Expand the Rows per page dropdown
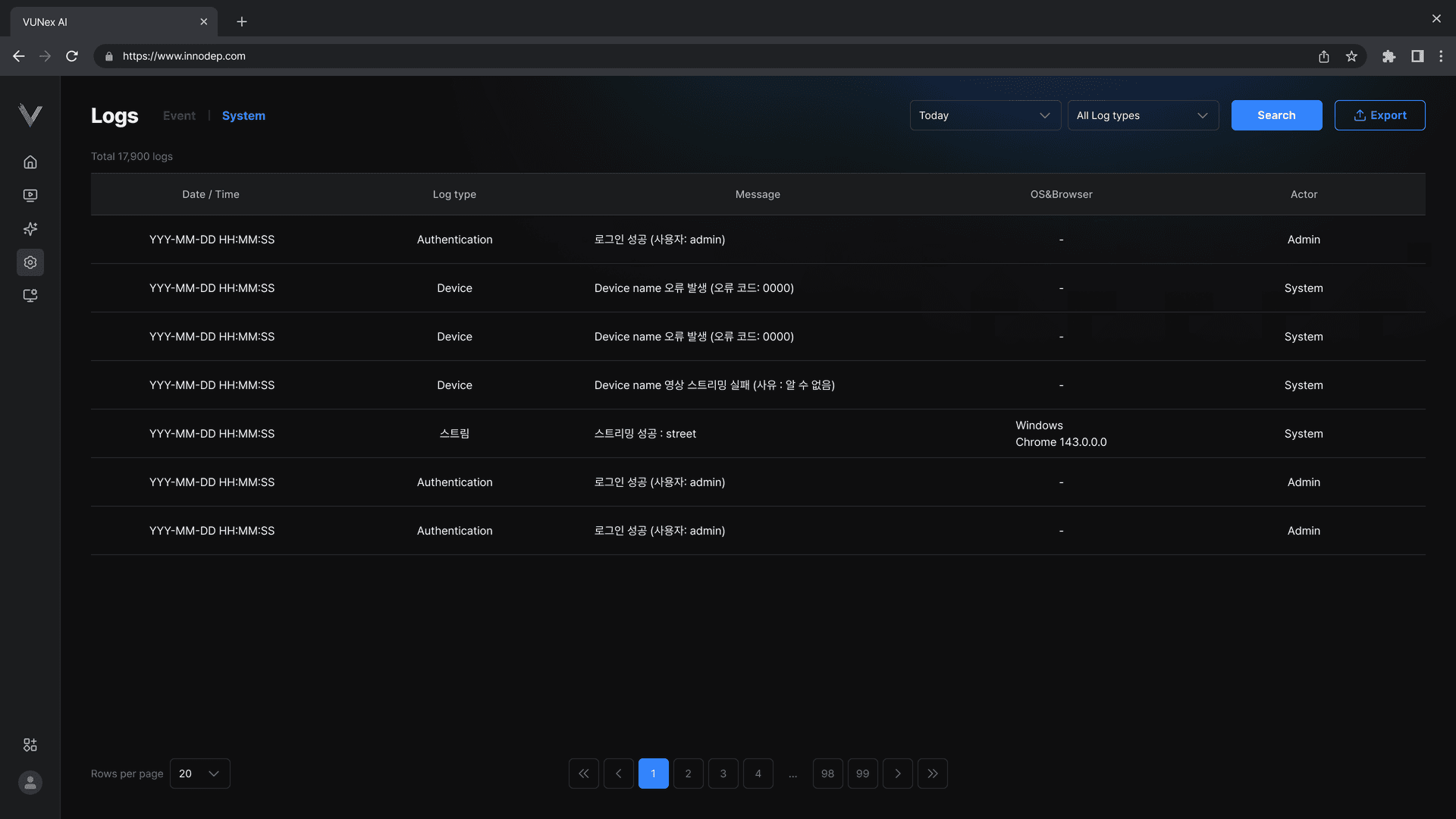Viewport: 1456px width, 819px height. point(199,773)
